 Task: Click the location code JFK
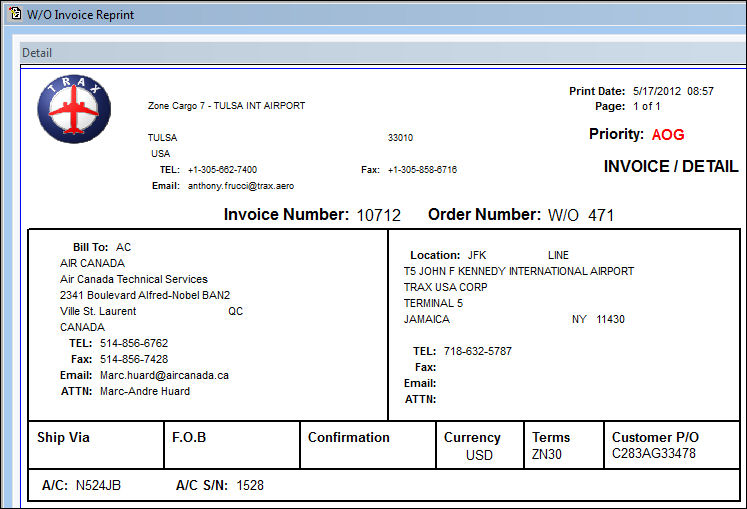(x=477, y=255)
